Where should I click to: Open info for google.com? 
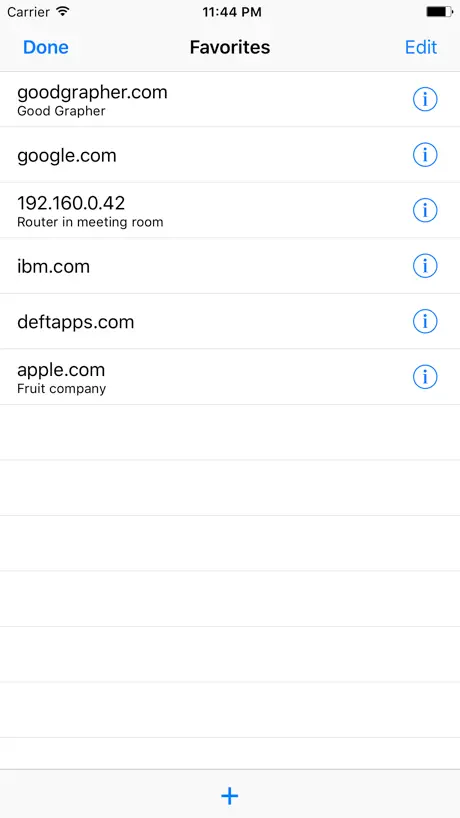tap(425, 155)
